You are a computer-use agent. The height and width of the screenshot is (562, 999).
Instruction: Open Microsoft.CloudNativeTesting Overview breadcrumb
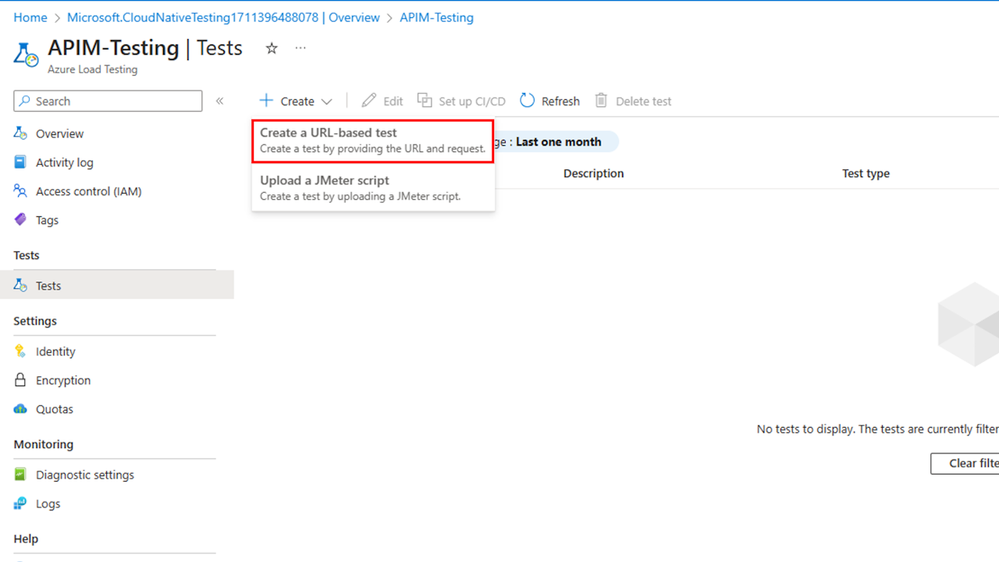(224, 17)
